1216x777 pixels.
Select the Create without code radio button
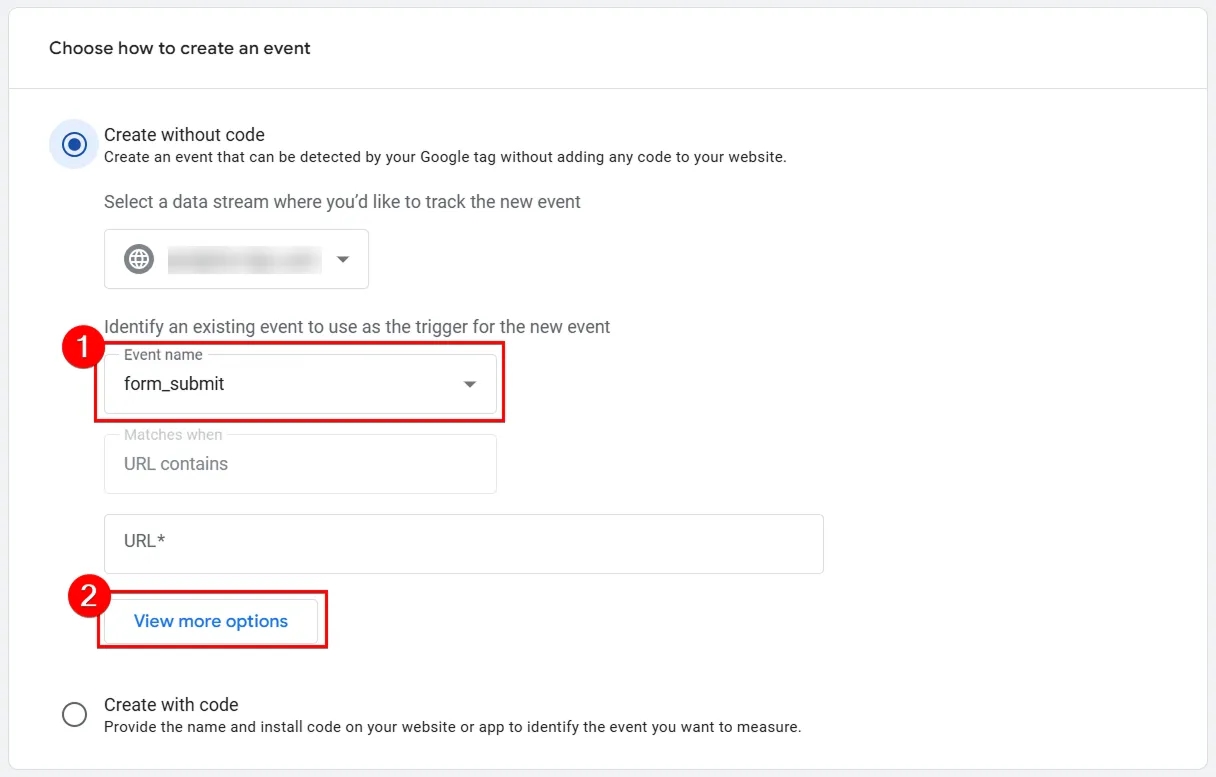coord(74,145)
